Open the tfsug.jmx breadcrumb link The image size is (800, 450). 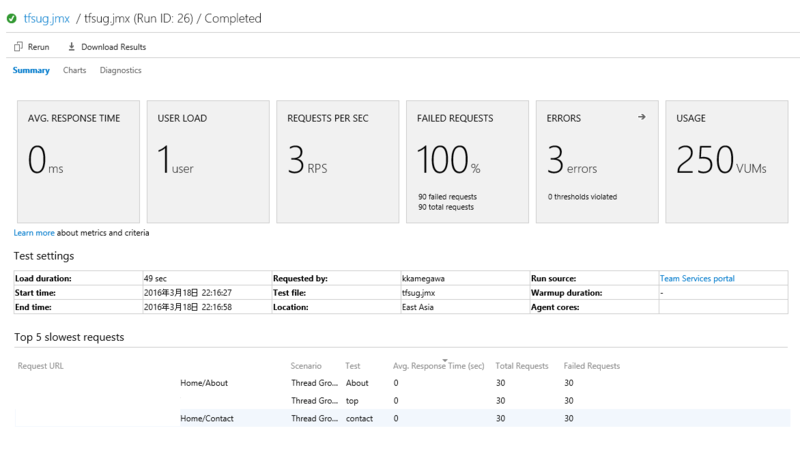pyautogui.click(x=47, y=19)
